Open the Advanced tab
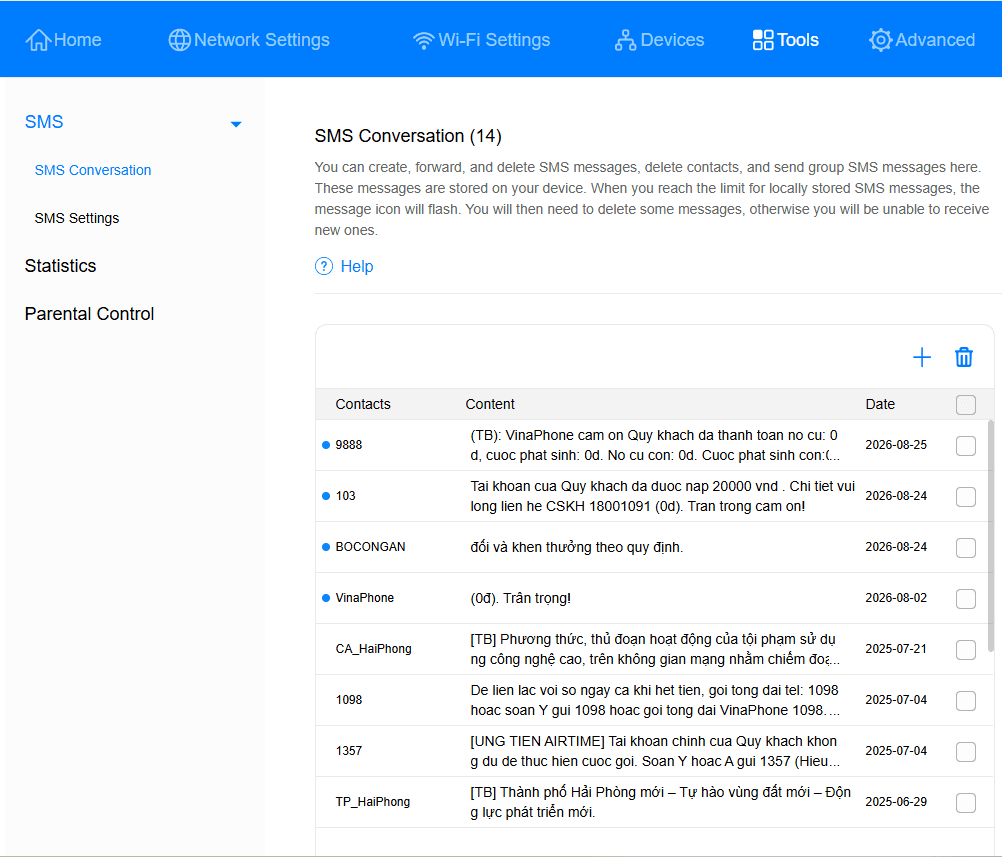The image size is (1002, 857). (922, 40)
